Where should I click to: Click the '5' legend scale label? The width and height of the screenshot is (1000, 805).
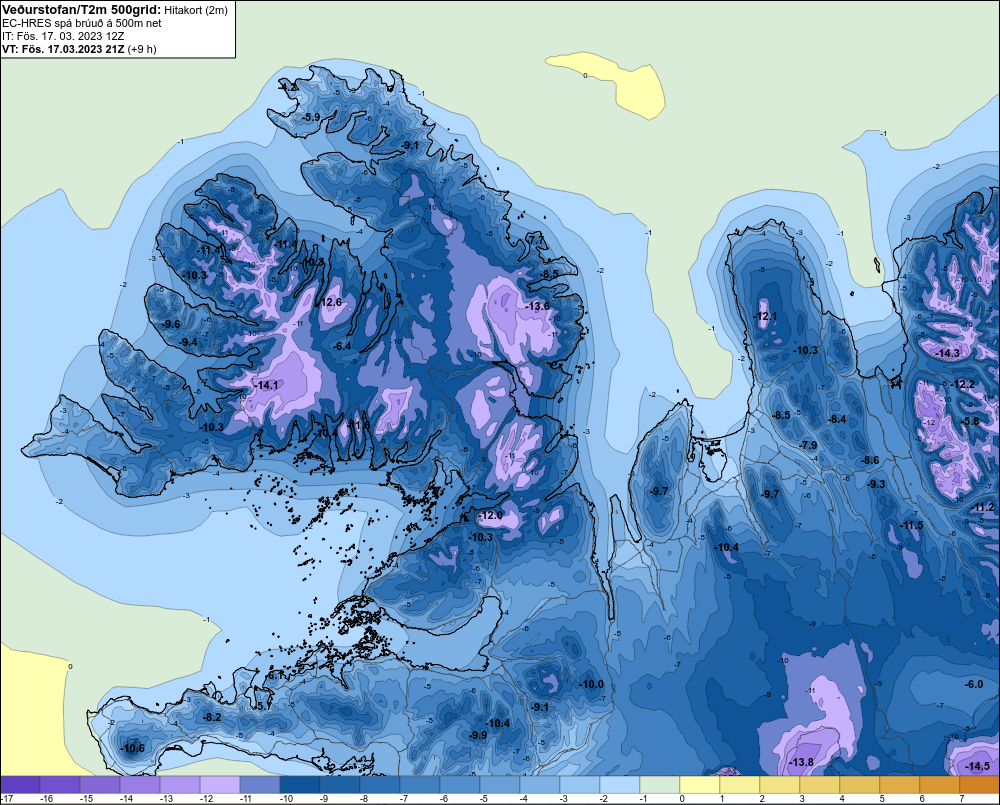[882, 799]
